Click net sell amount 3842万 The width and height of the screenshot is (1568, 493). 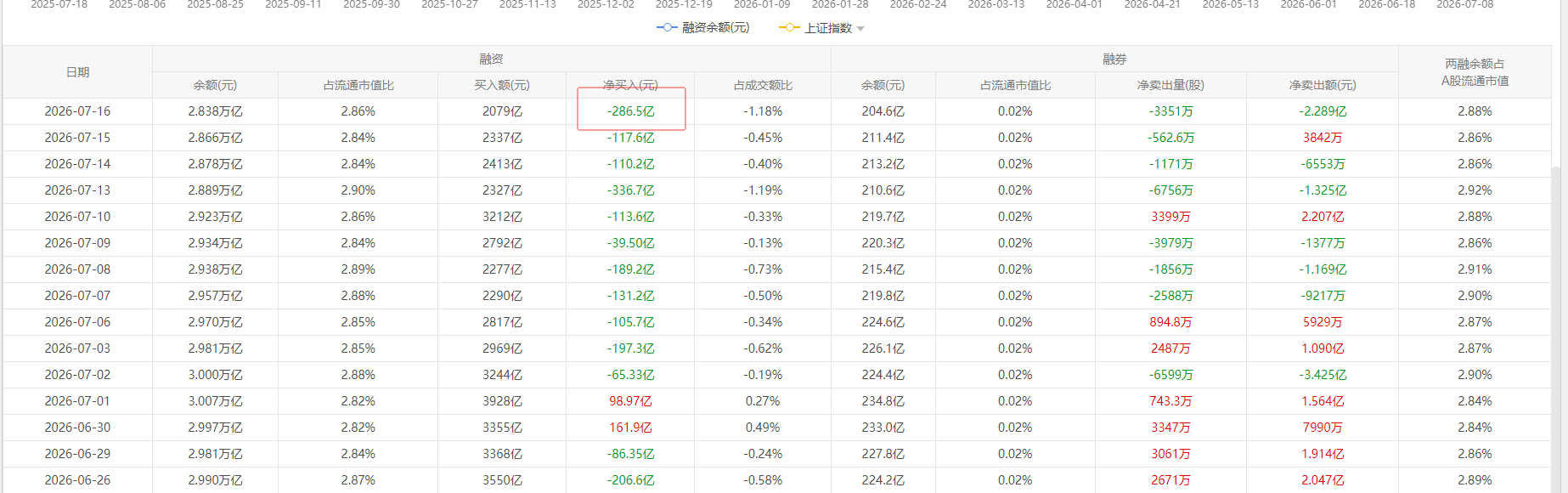tap(1323, 138)
